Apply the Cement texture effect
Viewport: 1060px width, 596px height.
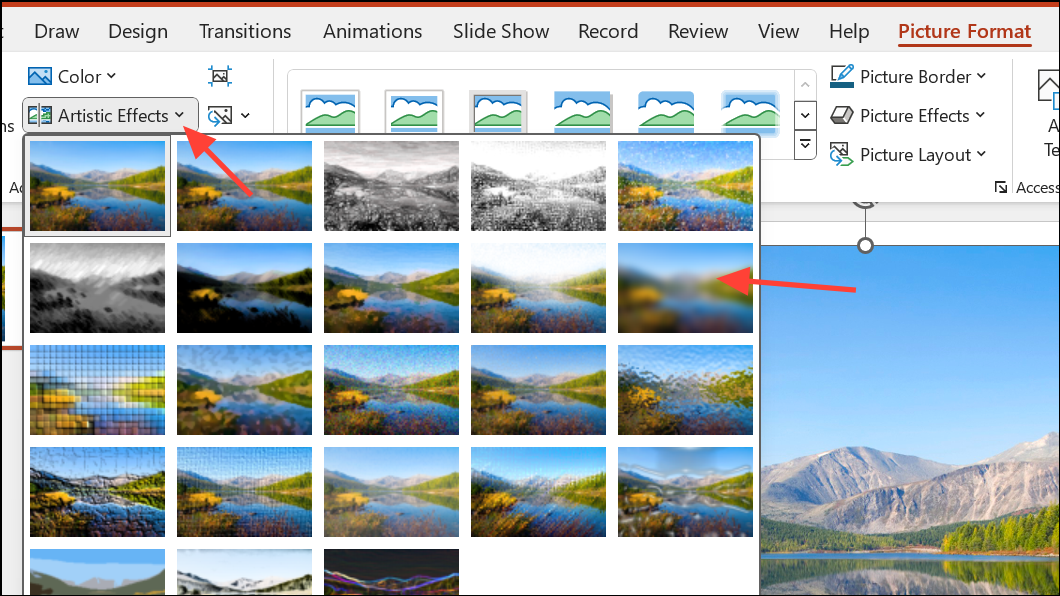click(97, 492)
